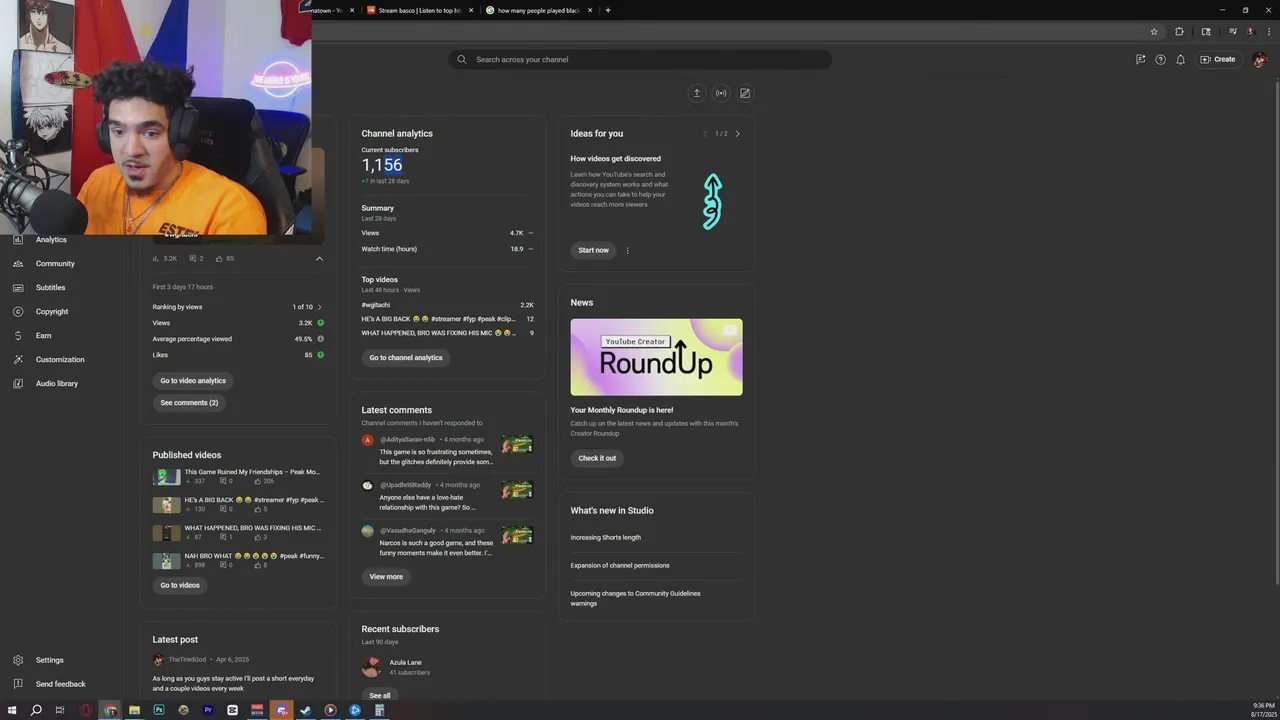The height and width of the screenshot is (720, 1280).
Task: Open Steam from the taskbar
Action: coord(306,710)
